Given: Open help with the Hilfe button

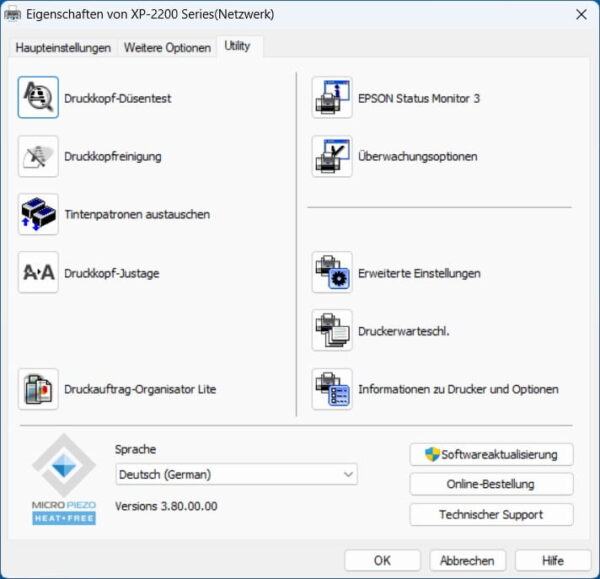Looking at the screenshot, I should 553,561.
